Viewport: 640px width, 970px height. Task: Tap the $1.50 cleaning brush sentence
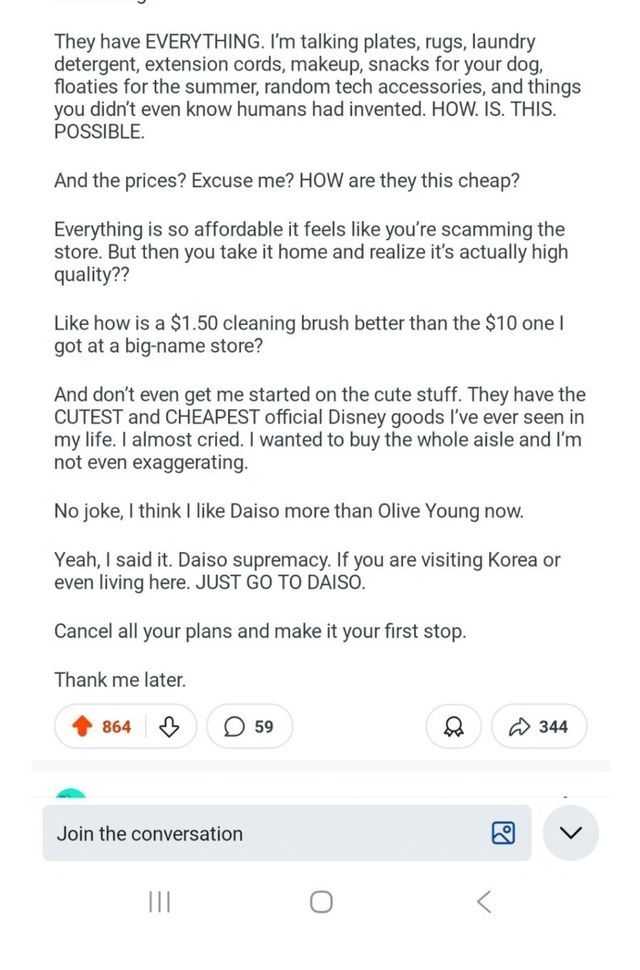pyautogui.click(x=308, y=336)
